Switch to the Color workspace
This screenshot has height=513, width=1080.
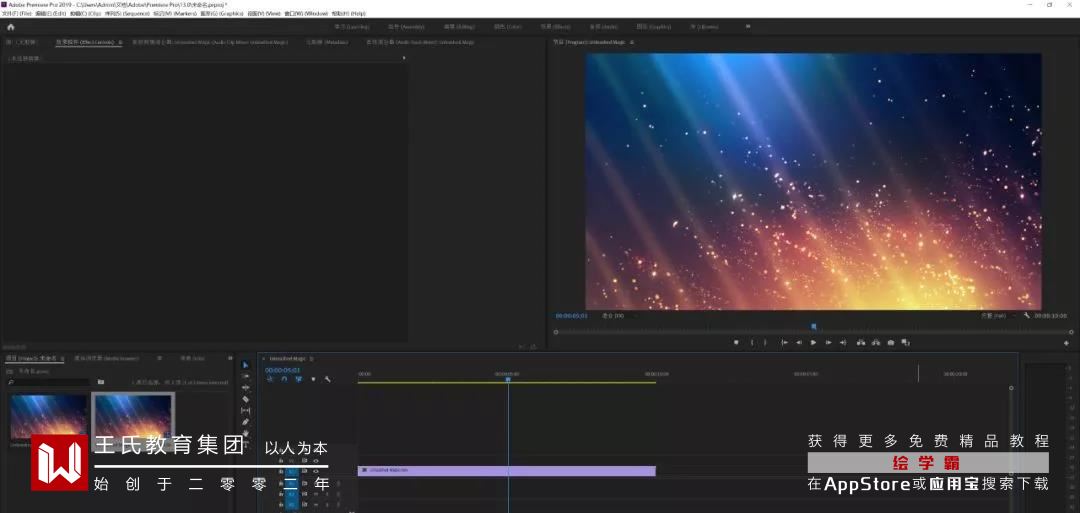pyautogui.click(x=508, y=27)
